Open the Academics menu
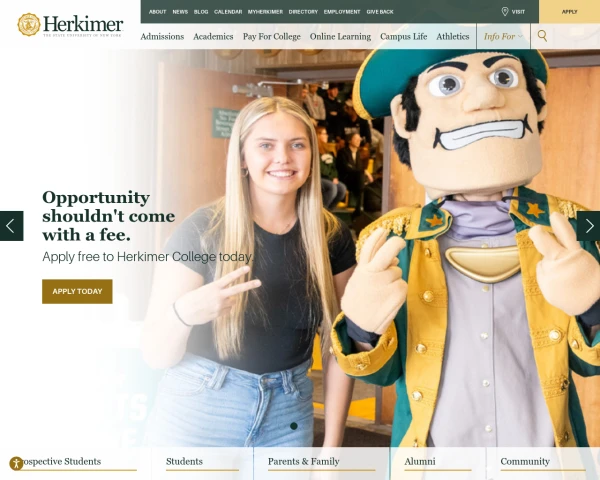Image resolution: width=600 pixels, height=480 pixels. point(213,36)
